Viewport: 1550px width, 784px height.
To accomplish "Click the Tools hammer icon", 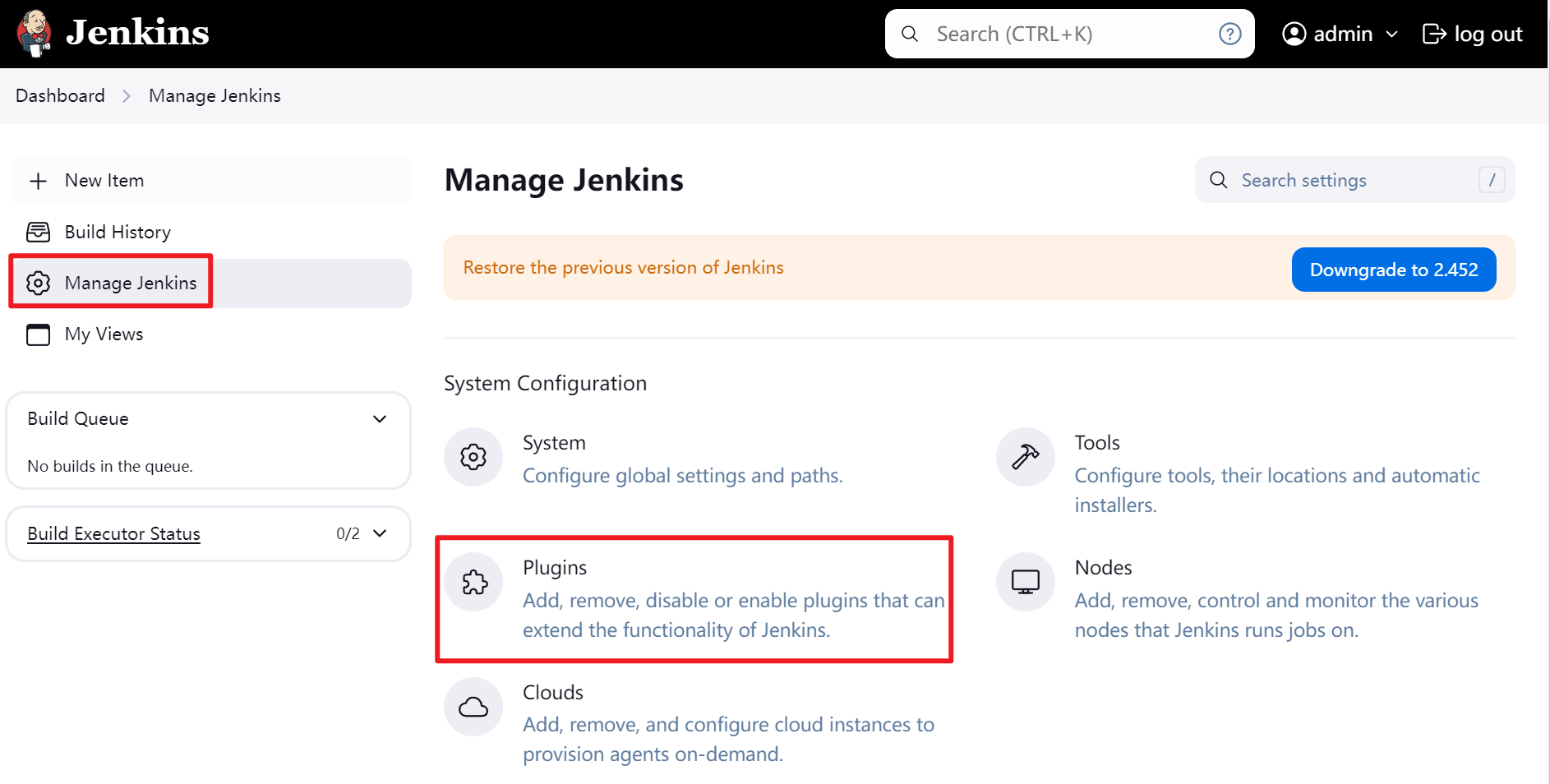I will click(1026, 457).
